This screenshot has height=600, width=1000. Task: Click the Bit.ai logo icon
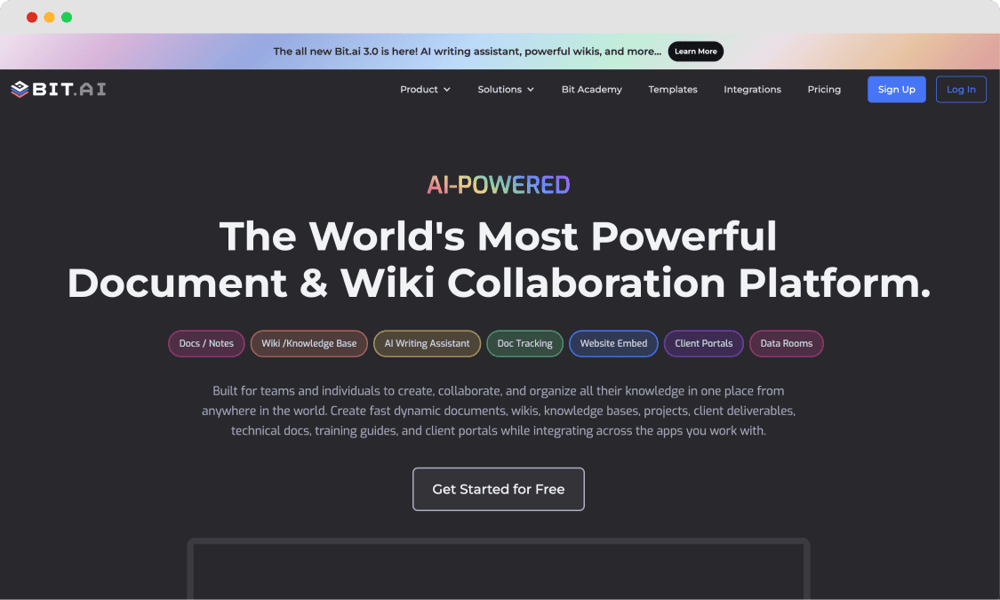point(20,89)
